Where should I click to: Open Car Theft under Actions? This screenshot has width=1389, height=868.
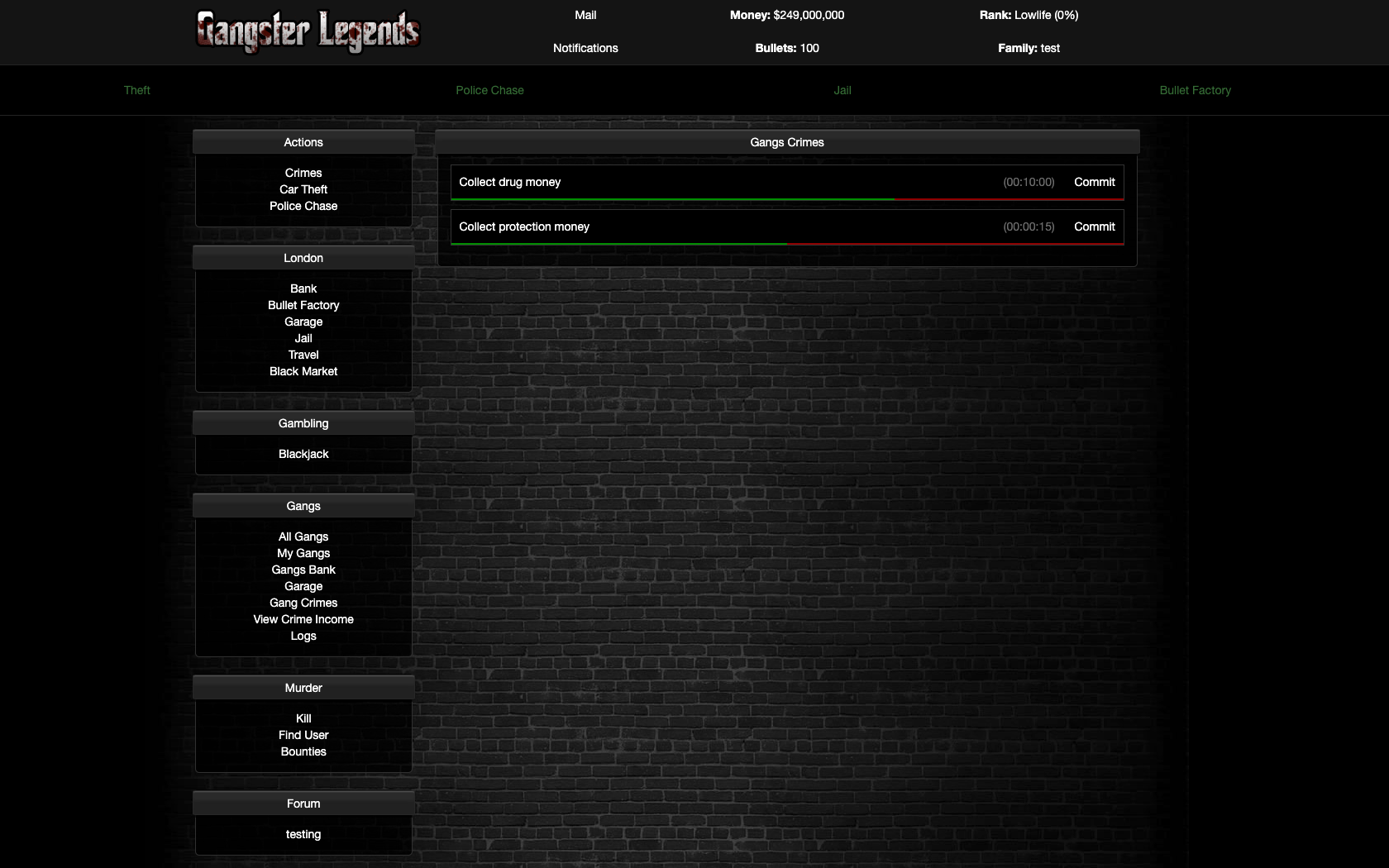[303, 189]
